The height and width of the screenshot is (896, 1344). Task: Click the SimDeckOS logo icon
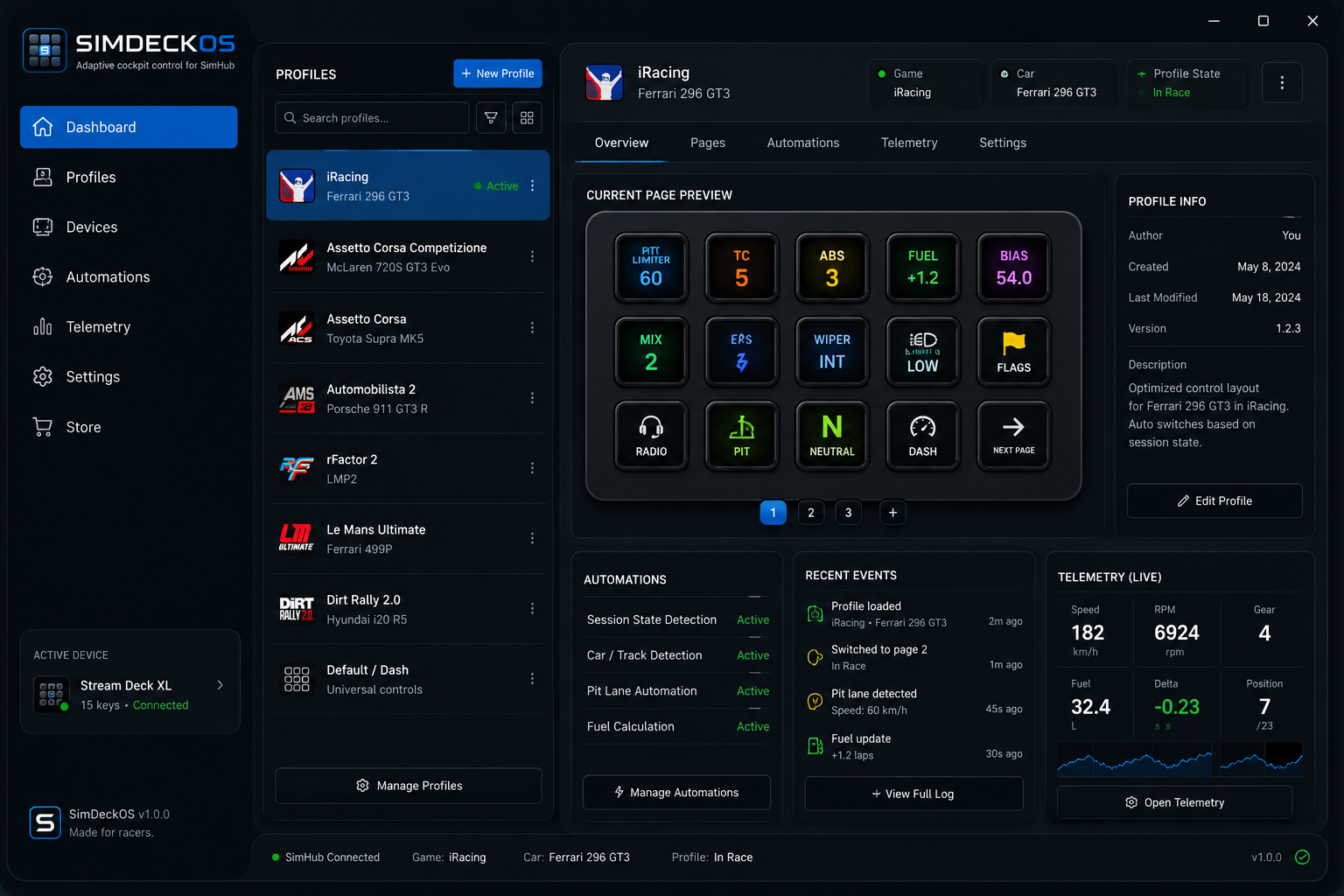[x=45, y=50]
